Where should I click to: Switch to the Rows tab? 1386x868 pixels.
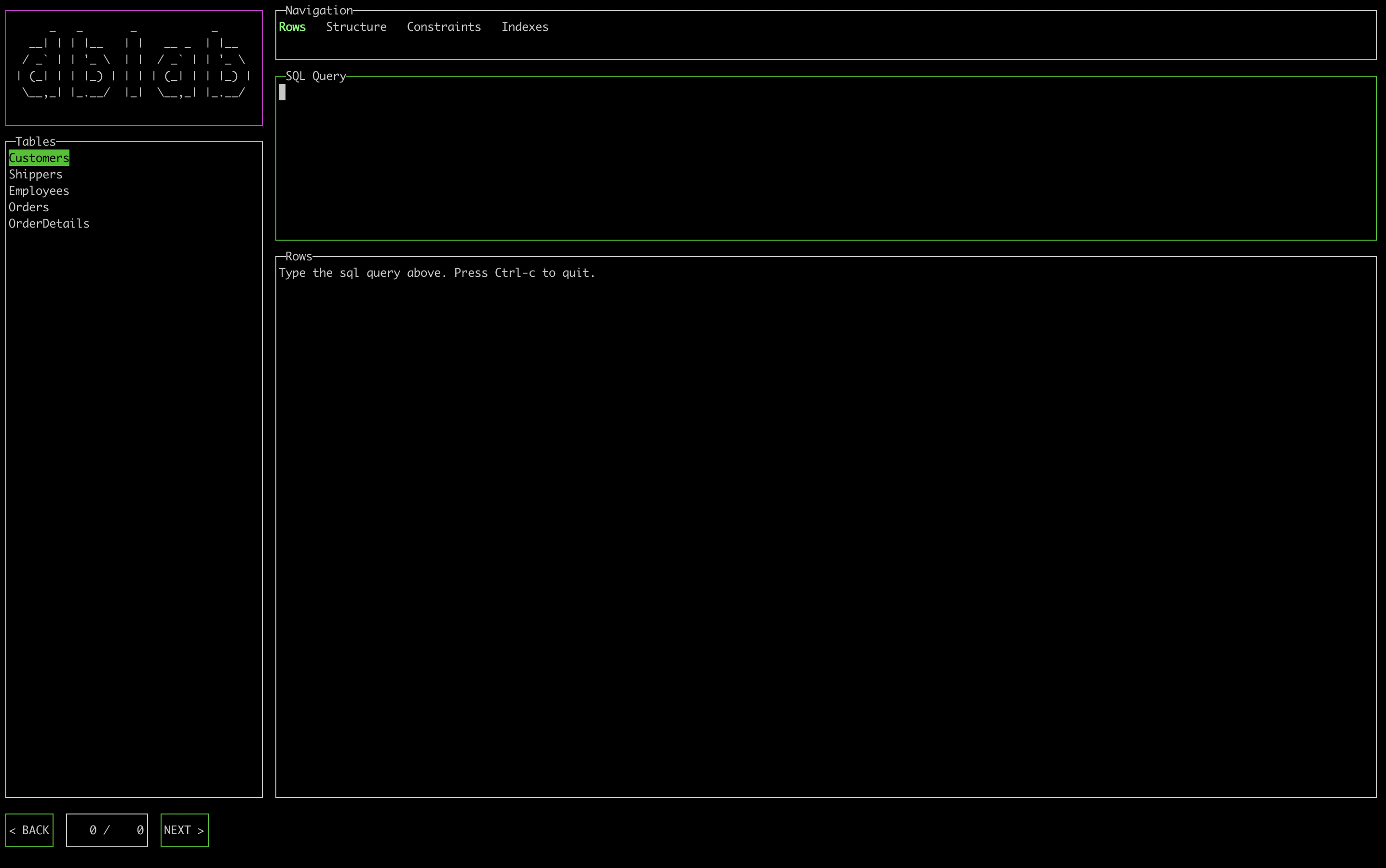click(292, 27)
